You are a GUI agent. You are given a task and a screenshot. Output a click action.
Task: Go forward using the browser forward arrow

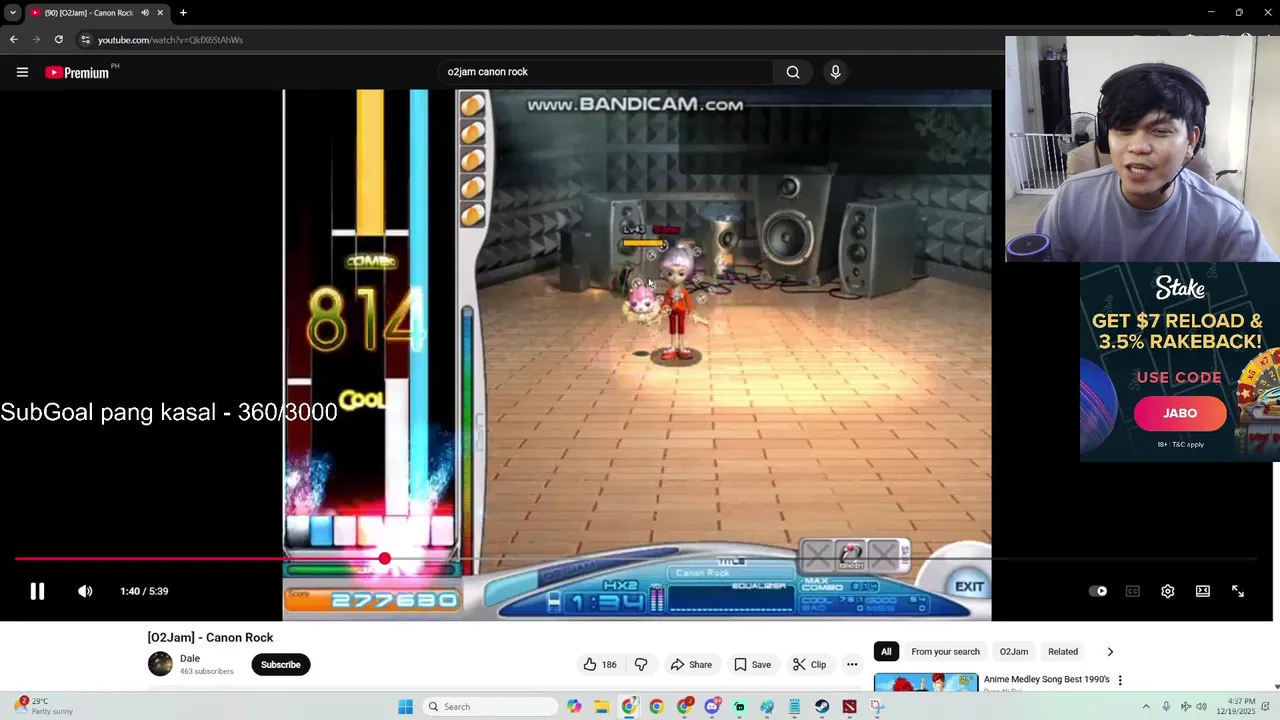coord(36,40)
